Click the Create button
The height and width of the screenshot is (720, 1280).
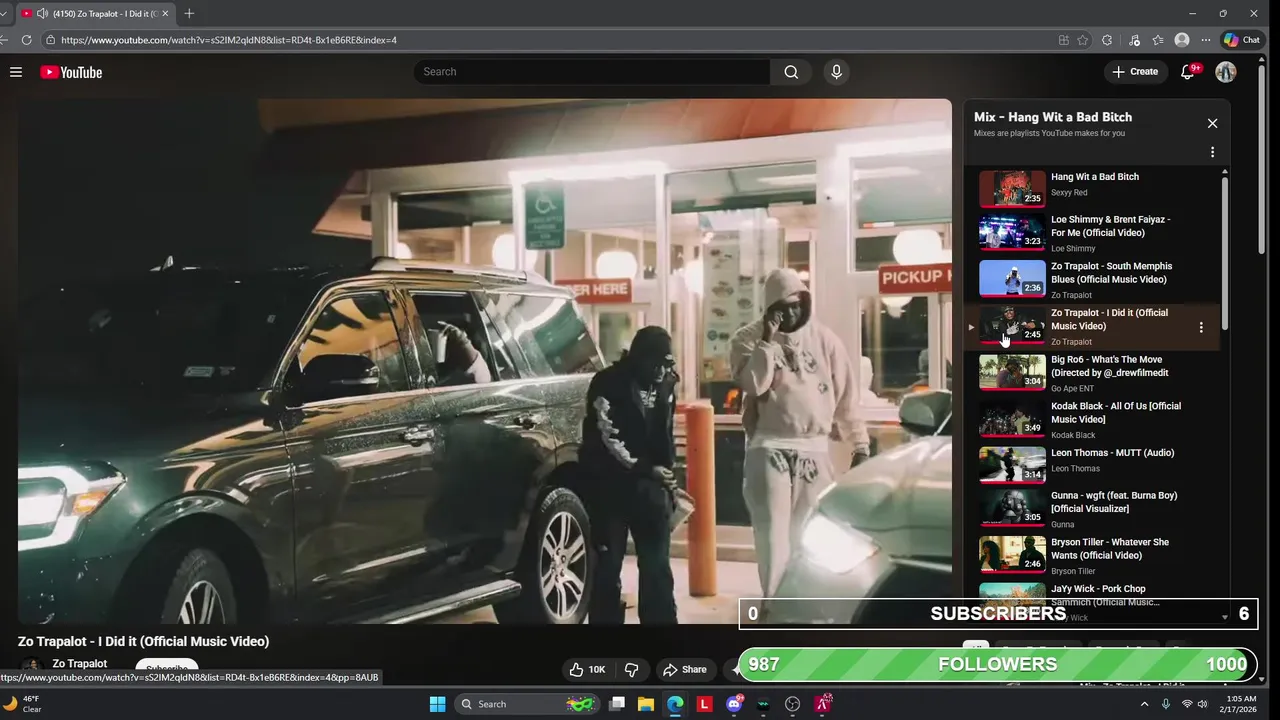tap(1135, 72)
